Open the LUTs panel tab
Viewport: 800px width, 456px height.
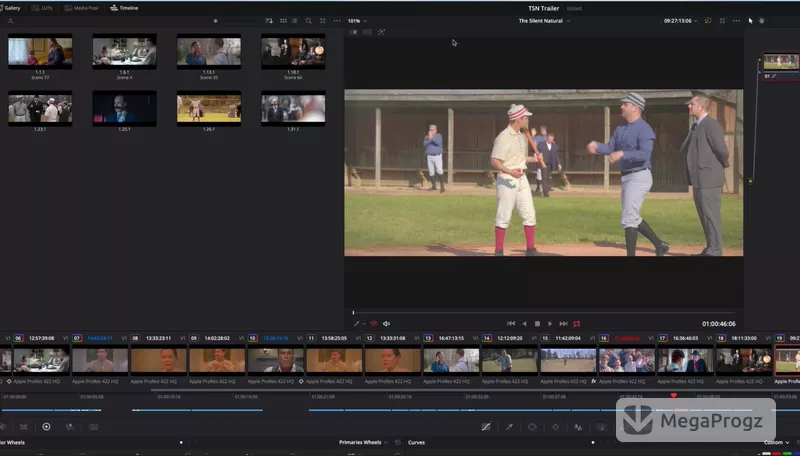tap(42, 8)
